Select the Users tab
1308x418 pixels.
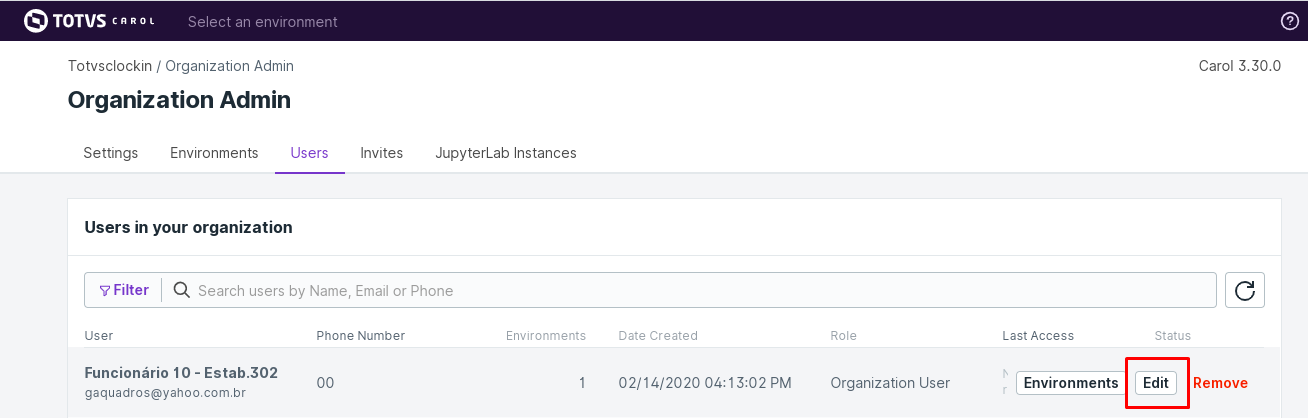309,153
